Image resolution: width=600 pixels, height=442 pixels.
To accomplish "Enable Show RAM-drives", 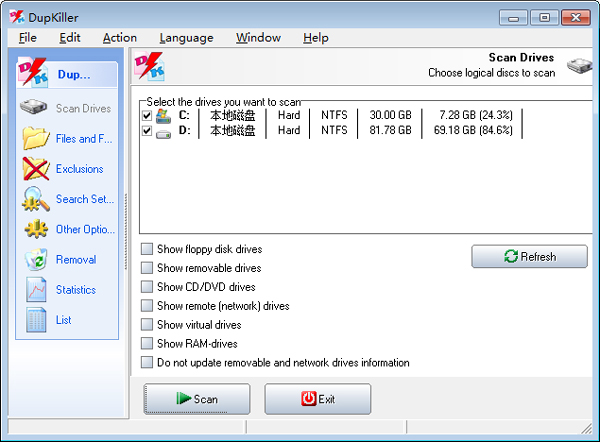I will (147, 343).
